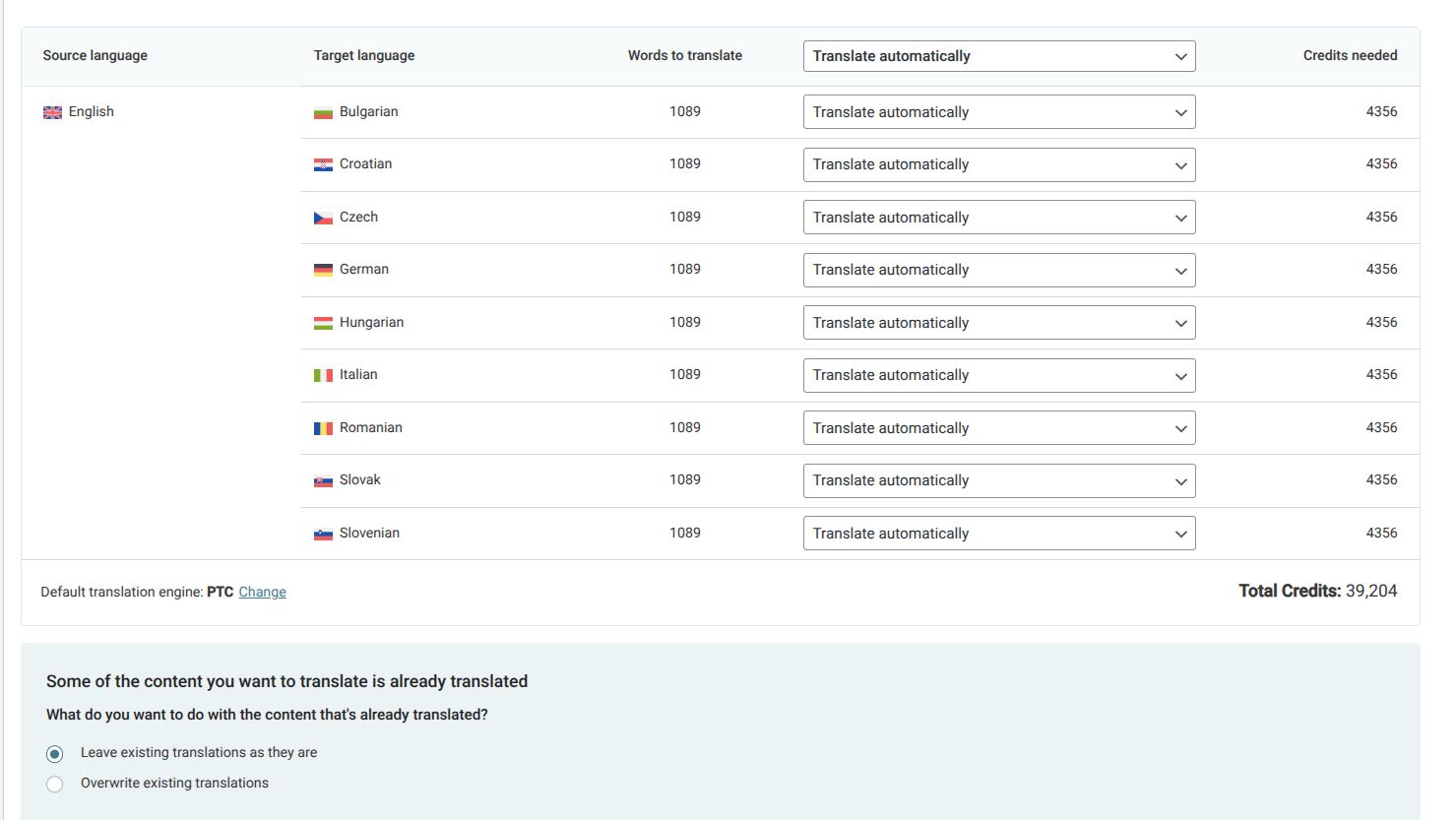Expand Romanian translation method dropdown
The image size is (1456, 820).
click(998, 428)
